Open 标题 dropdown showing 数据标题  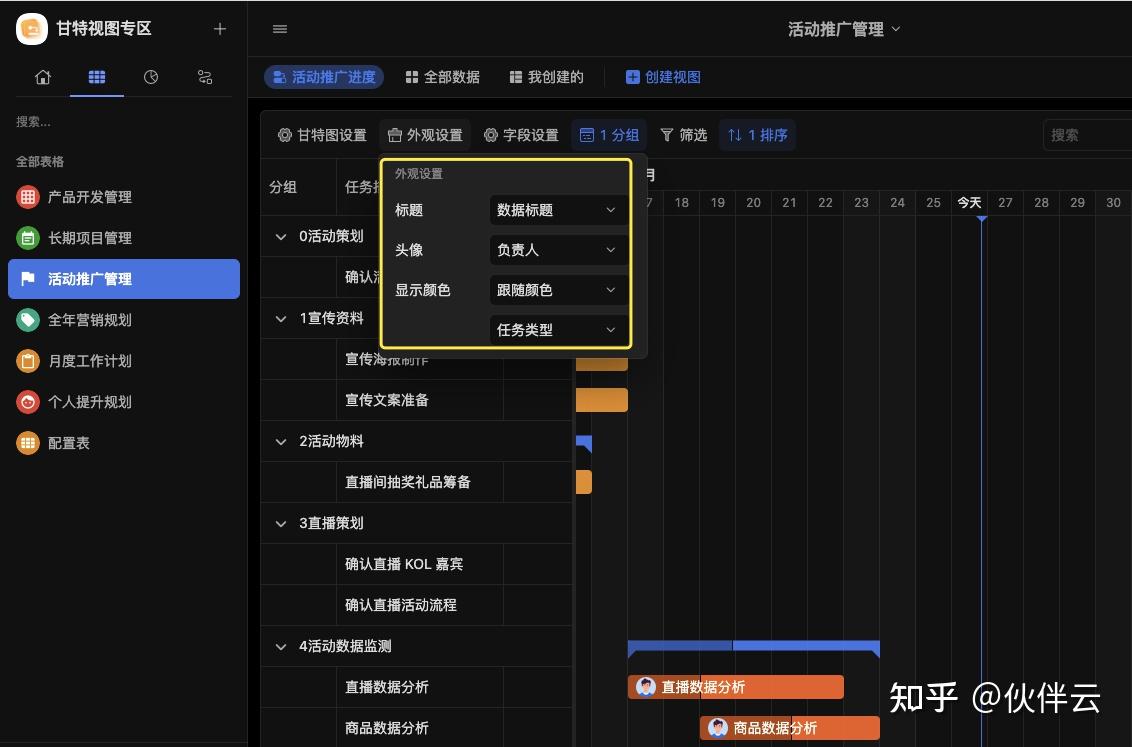pyautogui.click(x=557, y=210)
